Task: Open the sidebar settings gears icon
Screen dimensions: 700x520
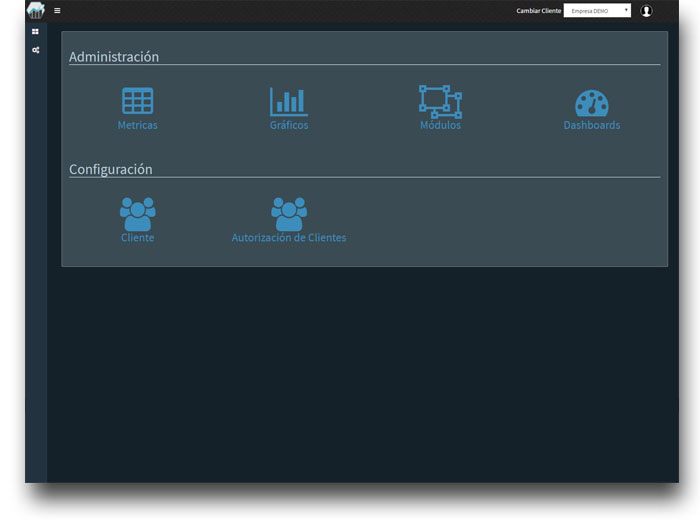Action: pyautogui.click(x=35, y=50)
